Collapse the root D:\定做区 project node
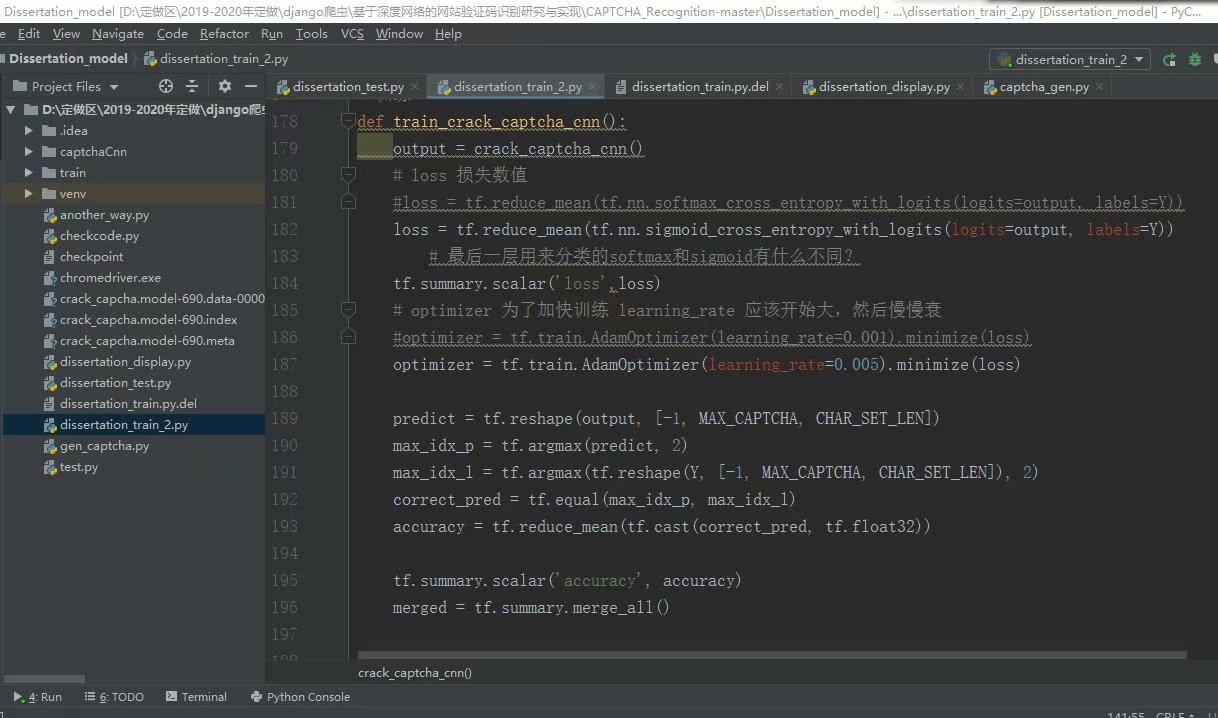Viewport: 1218px width, 718px height. pos(11,110)
